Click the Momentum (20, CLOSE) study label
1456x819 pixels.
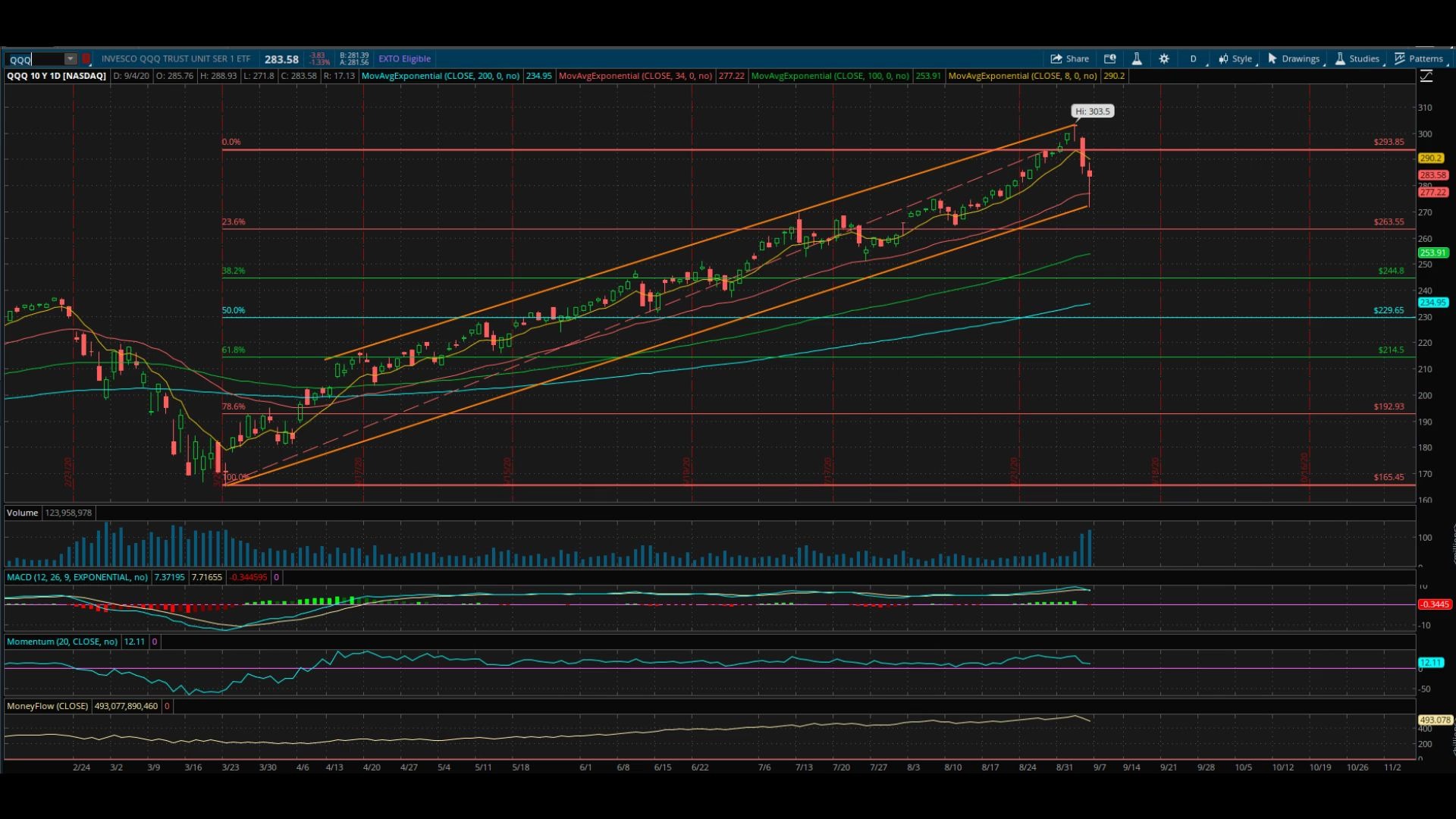click(62, 642)
